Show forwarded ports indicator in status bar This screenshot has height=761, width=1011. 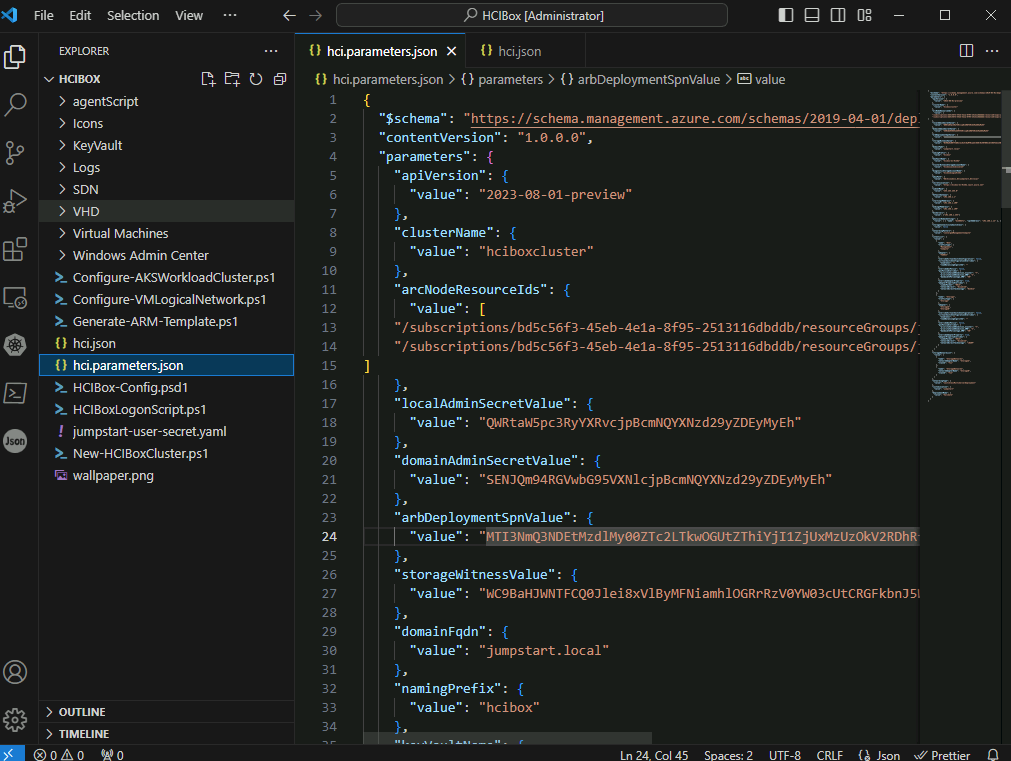[112, 755]
